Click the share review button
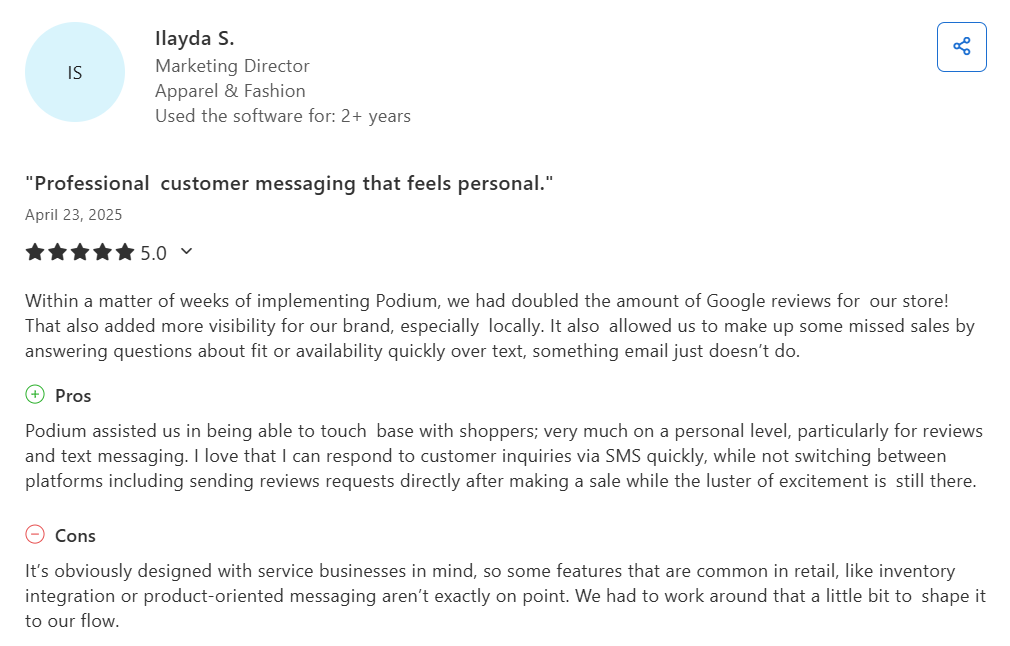 click(961, 47)
